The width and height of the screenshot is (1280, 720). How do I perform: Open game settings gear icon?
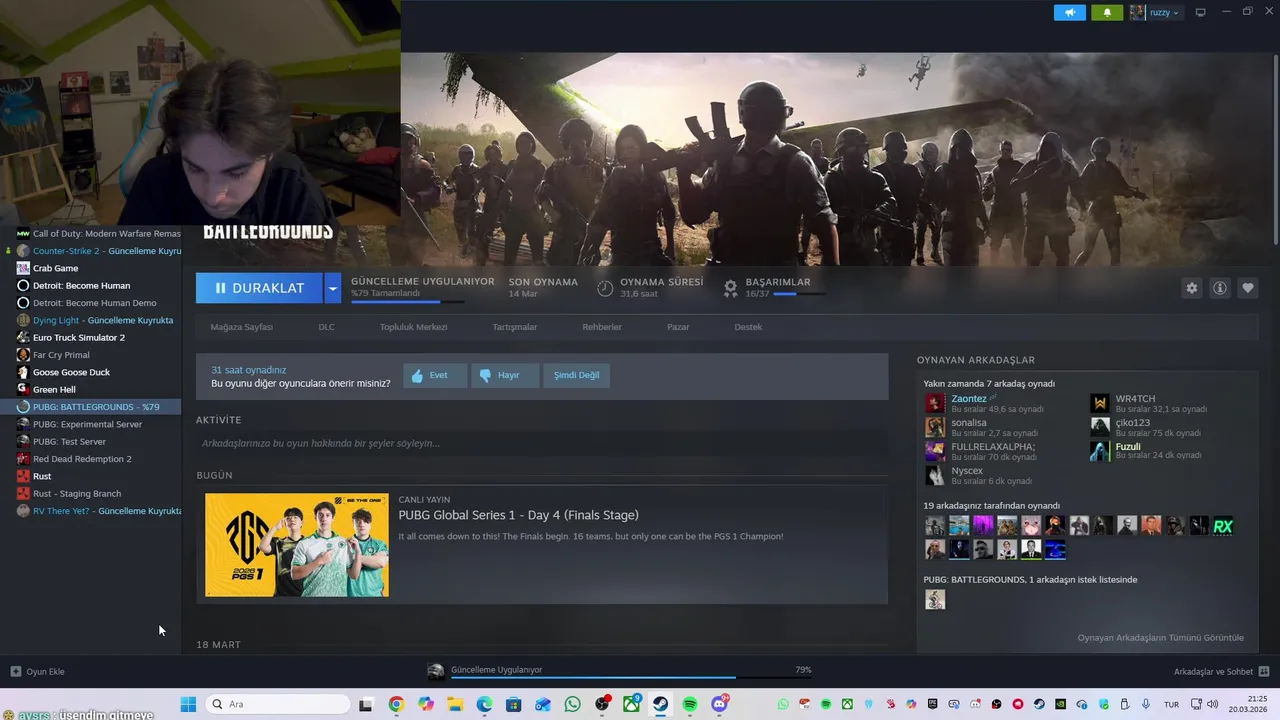1191,288
